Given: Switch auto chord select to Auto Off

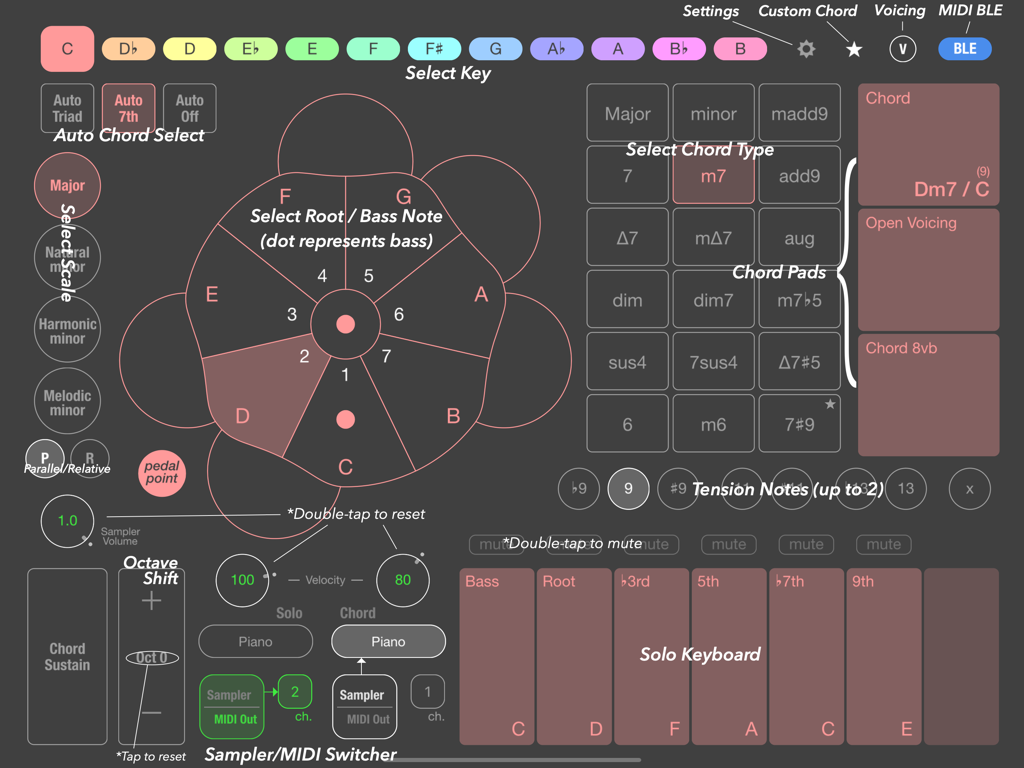Looking at the screenshot, I should [189, 108].
